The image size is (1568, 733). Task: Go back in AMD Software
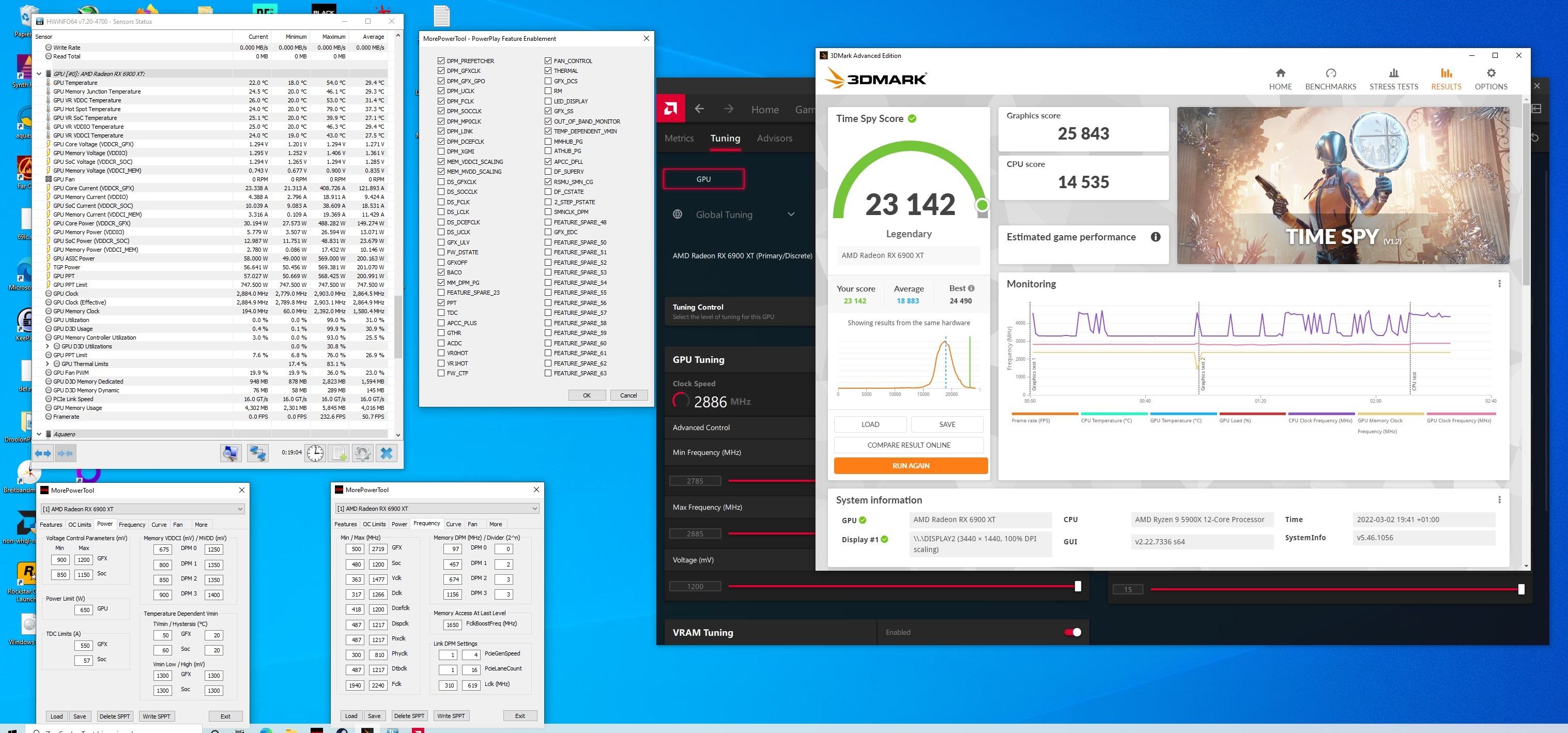(699, 109)
